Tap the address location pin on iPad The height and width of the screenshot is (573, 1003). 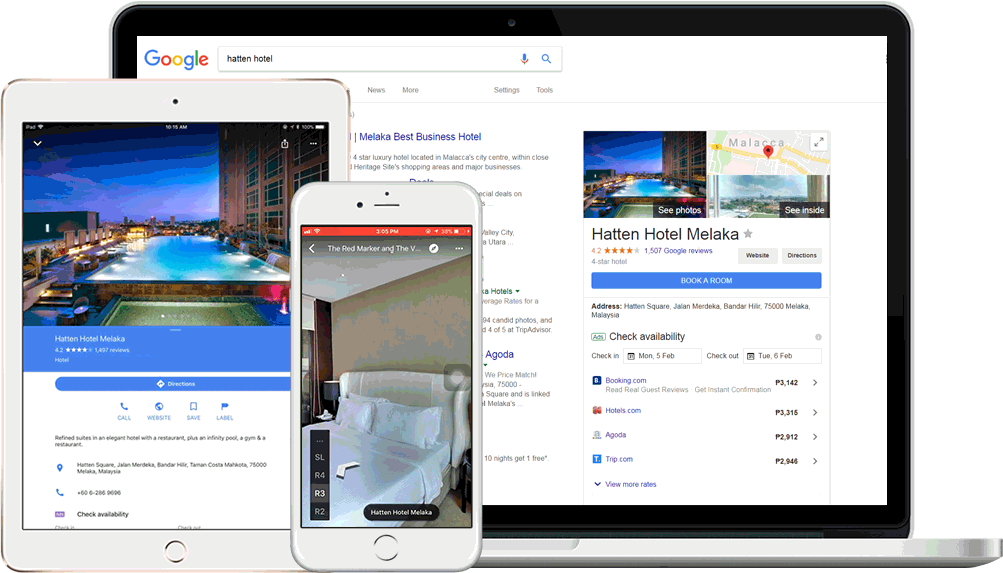(60, 468)
